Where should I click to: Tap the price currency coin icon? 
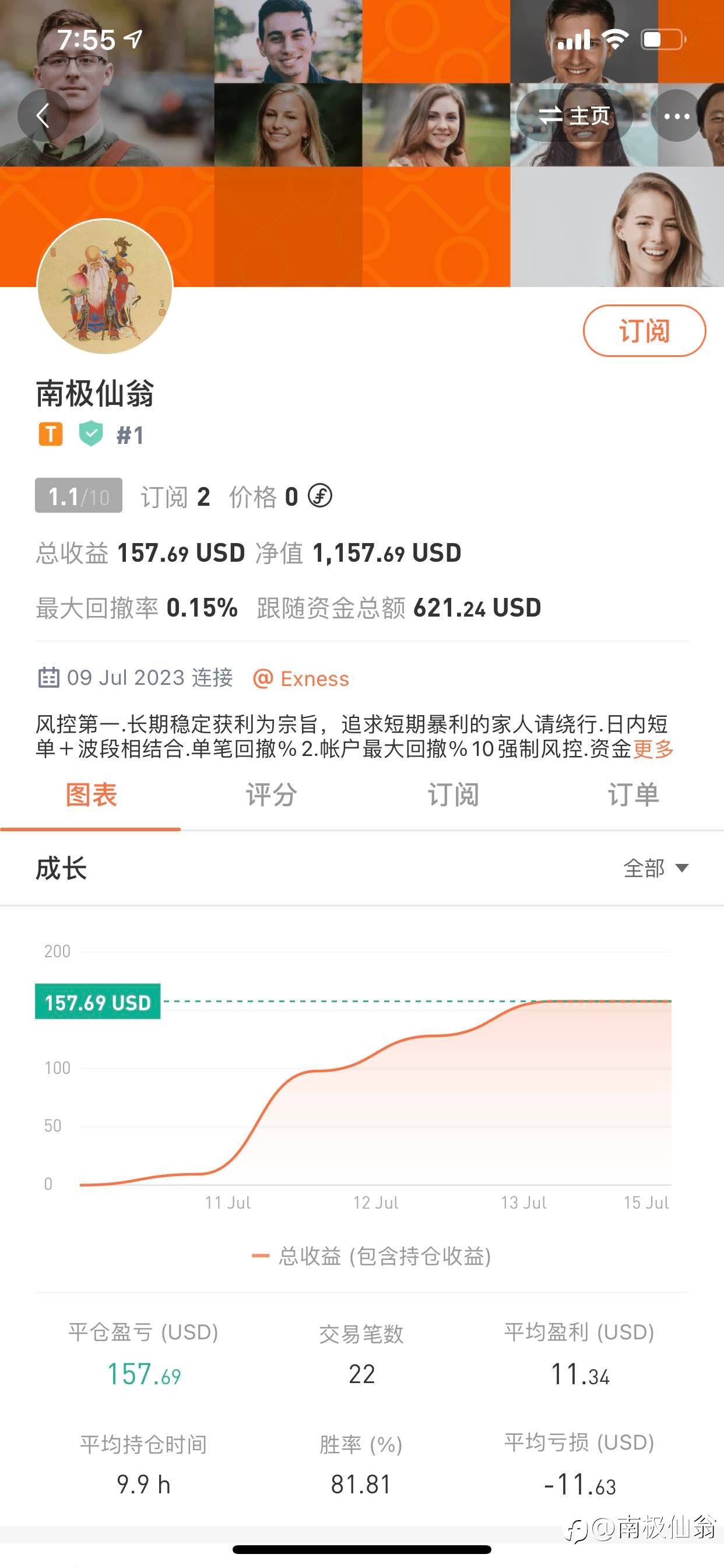pyautogui.click(x=320, y=495)
